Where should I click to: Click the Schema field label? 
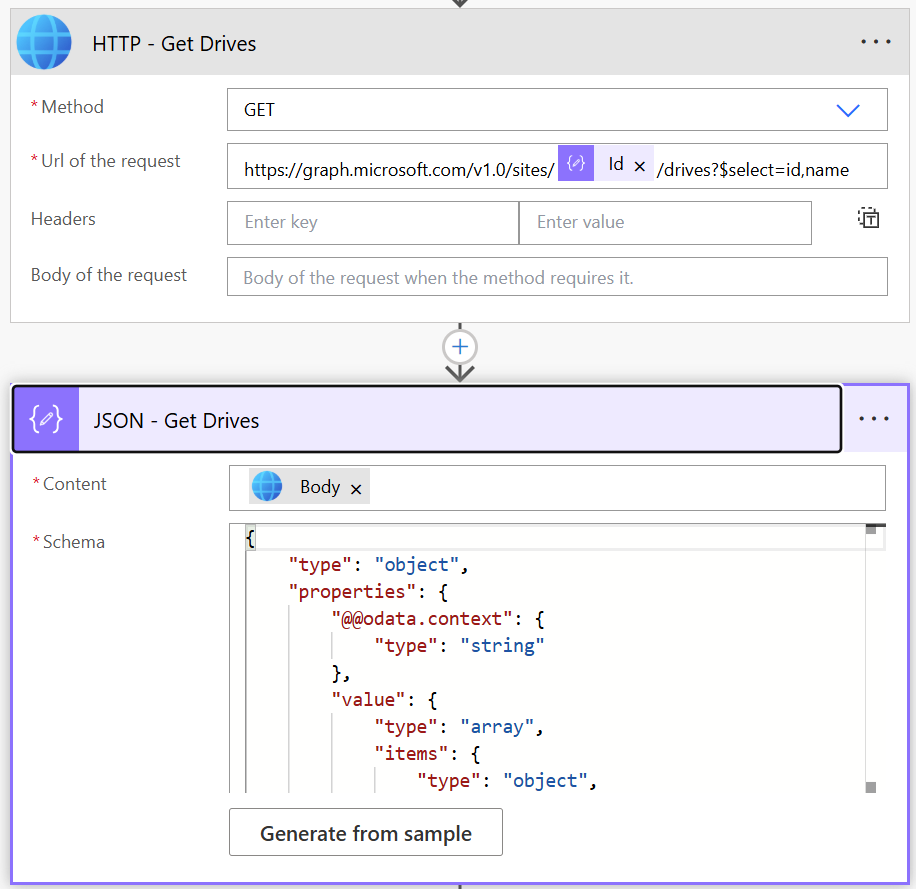[x=74, y=542]
